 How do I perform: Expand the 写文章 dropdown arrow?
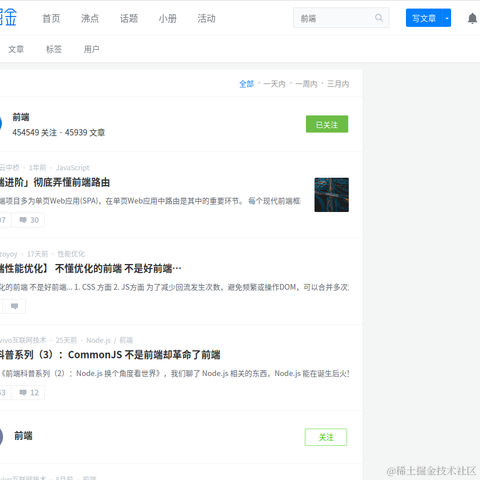point(447,18)
